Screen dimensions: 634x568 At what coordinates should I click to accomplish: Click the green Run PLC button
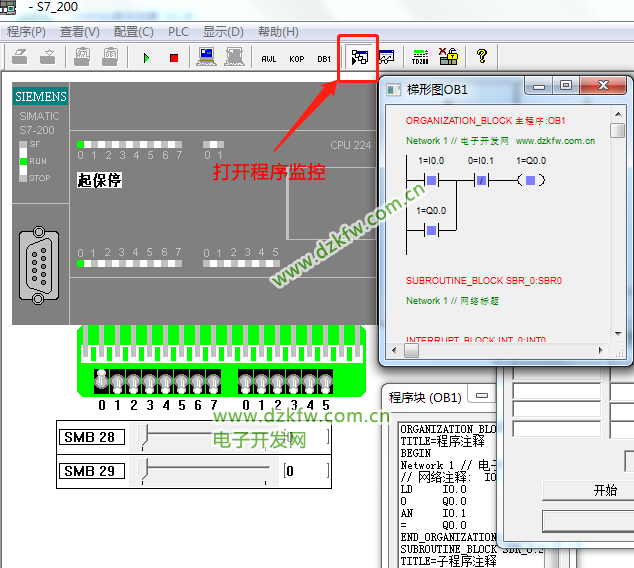coord(146,58)
